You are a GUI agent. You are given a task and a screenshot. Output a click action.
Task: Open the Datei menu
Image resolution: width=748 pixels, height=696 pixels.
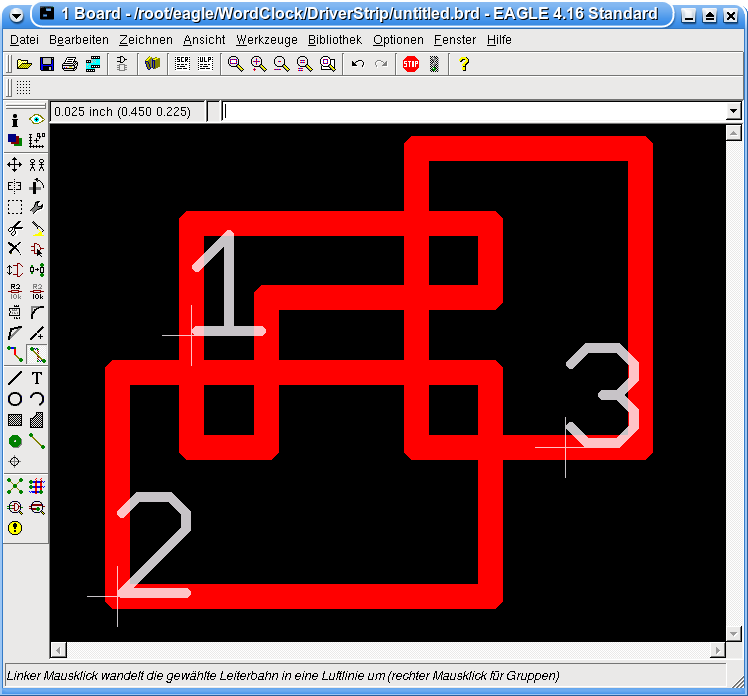pyautogui.click(x=24, y=40)
